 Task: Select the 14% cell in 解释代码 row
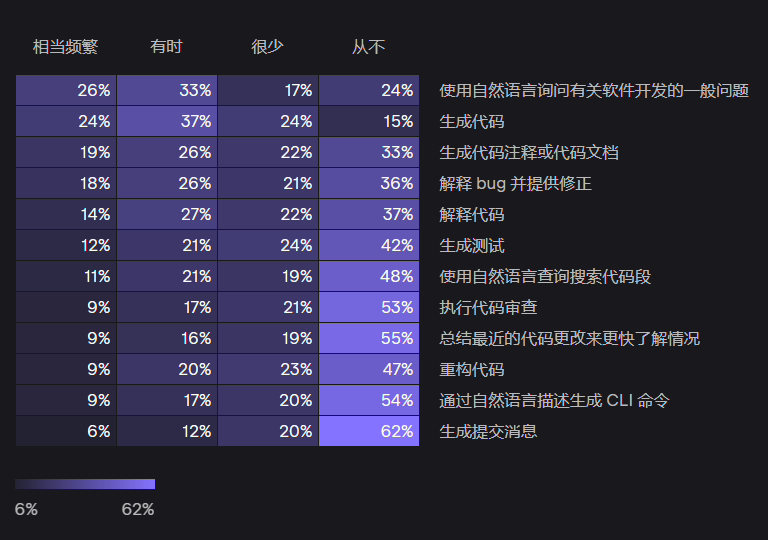click(x=66, y=214)
